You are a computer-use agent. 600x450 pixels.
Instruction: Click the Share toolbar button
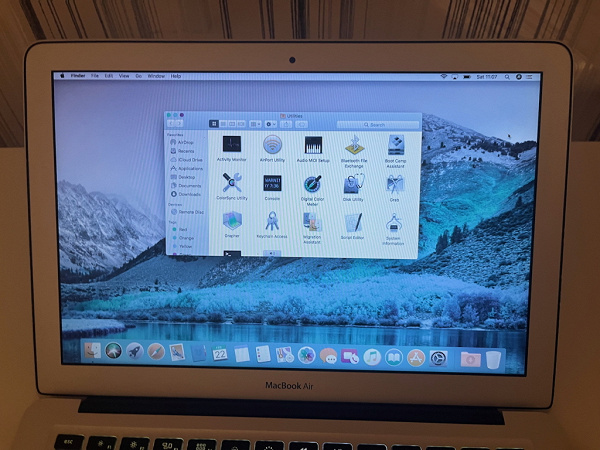pyautogui.click(x=286, y=124)
